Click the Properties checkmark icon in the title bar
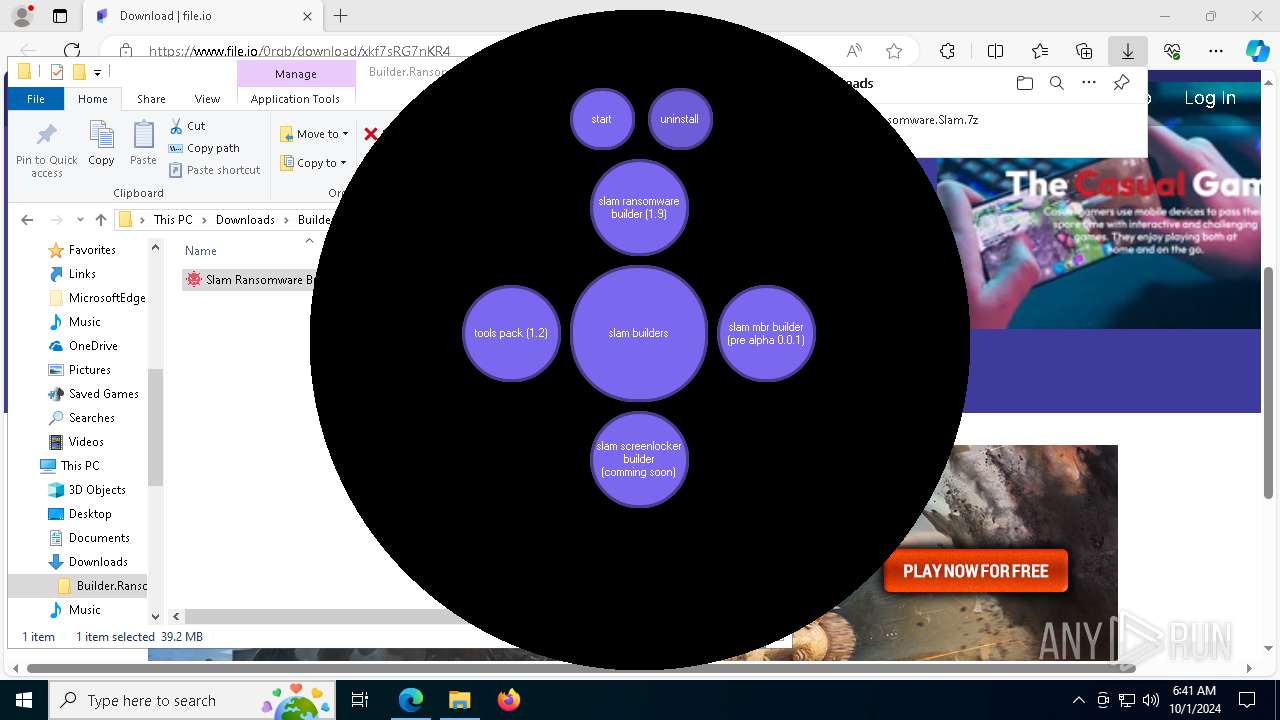 [x=57, y=72]
